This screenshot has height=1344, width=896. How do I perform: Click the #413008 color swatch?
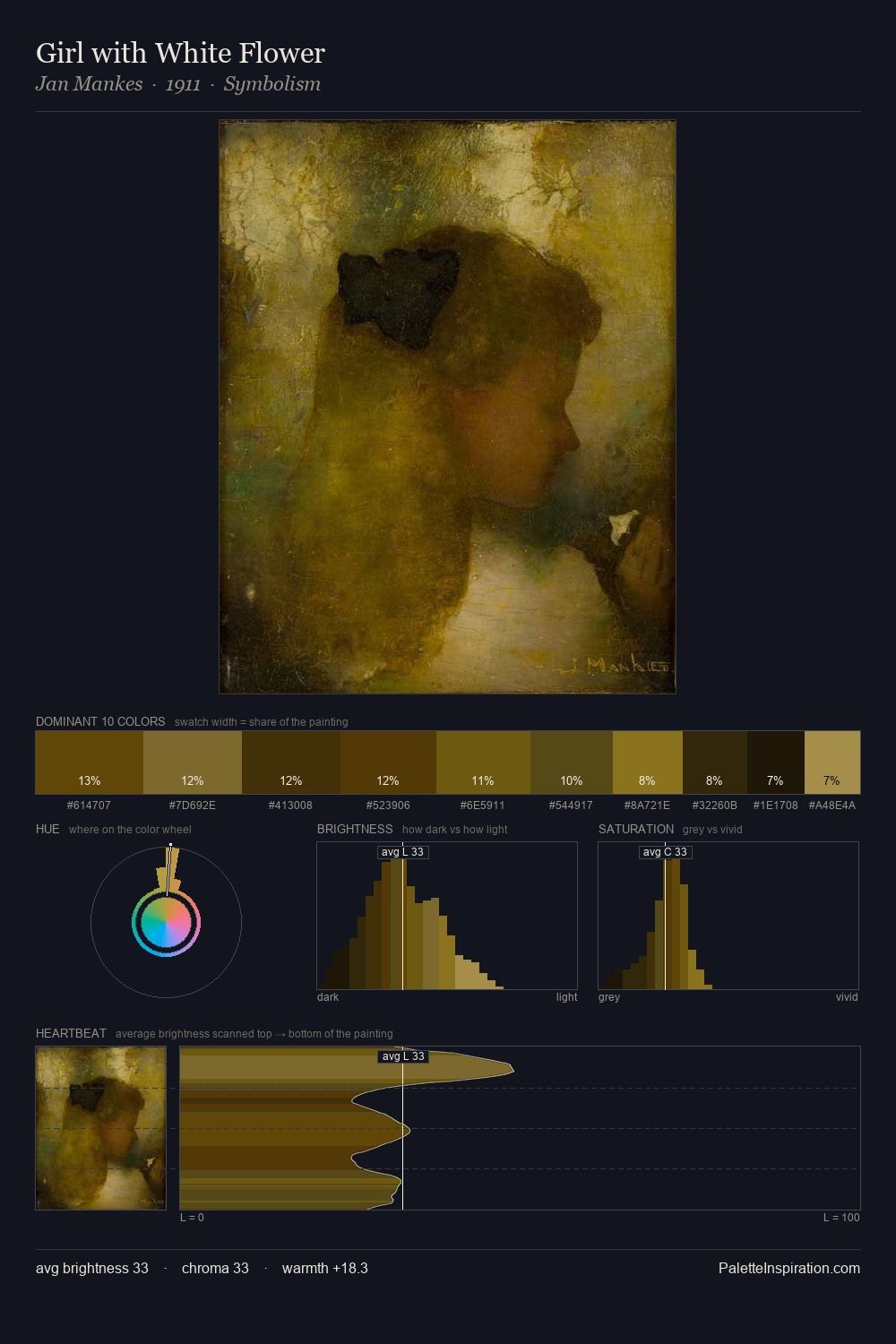pos(291,762)
